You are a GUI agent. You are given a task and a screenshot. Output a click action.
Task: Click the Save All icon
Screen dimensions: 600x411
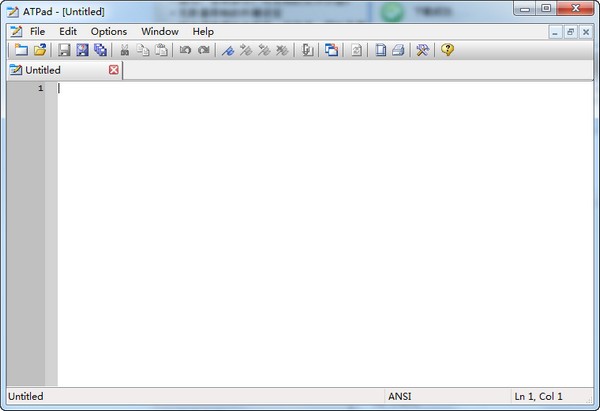point(100,50)
